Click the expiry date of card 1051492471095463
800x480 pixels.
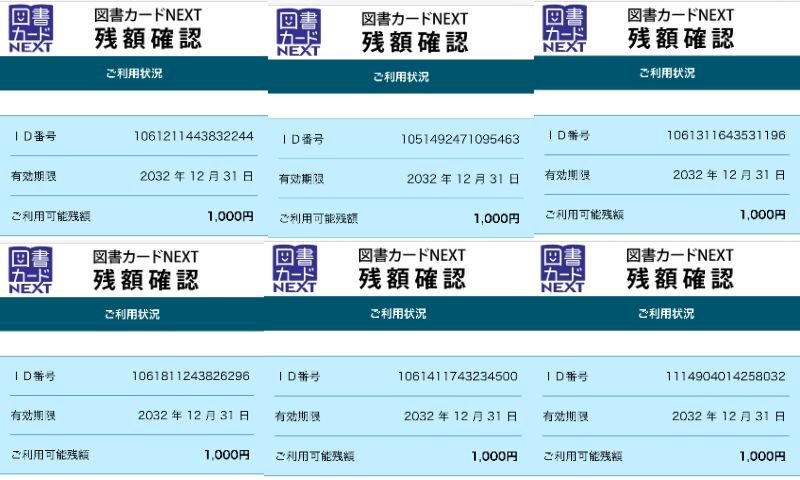click(x=463, y=179)
